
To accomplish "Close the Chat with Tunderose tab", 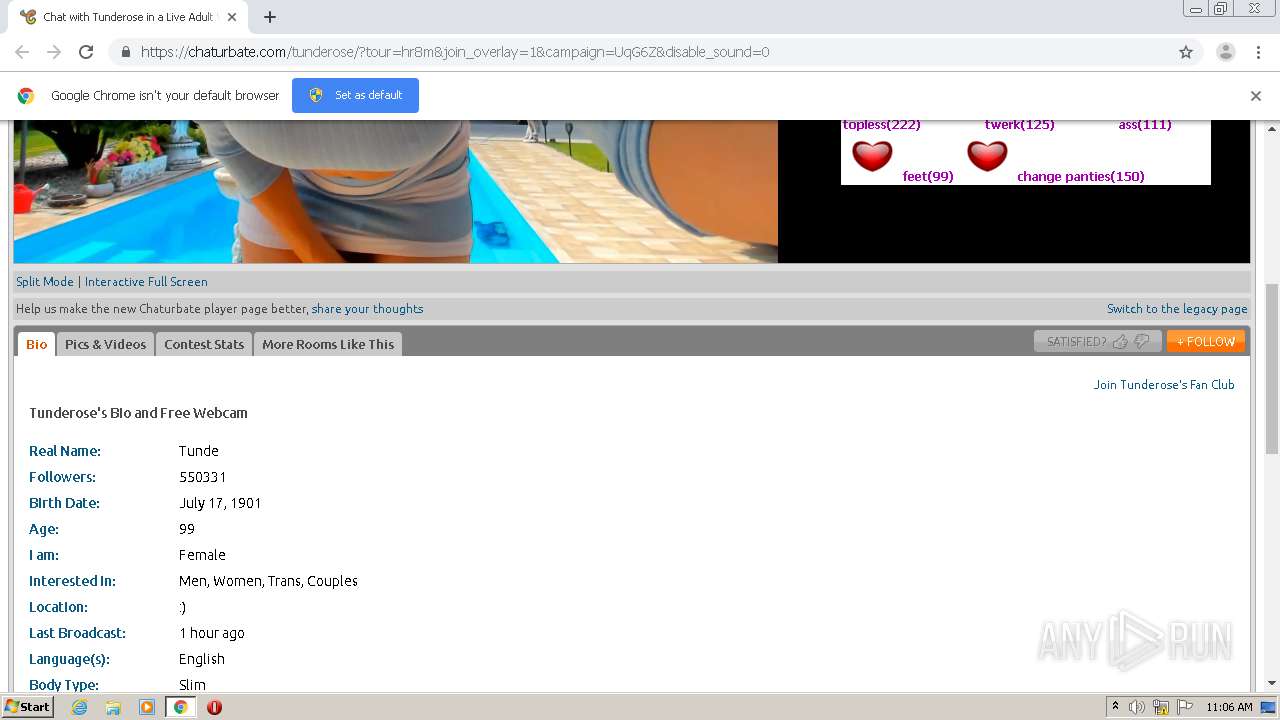I will 232,17.
